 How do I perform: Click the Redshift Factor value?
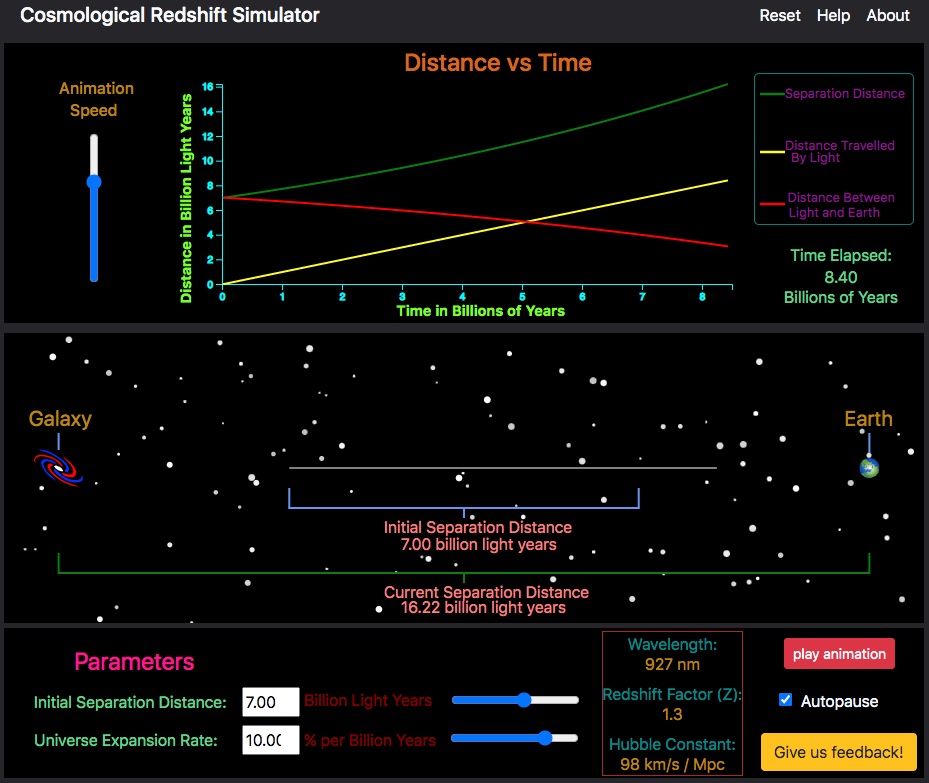(672, 714)
